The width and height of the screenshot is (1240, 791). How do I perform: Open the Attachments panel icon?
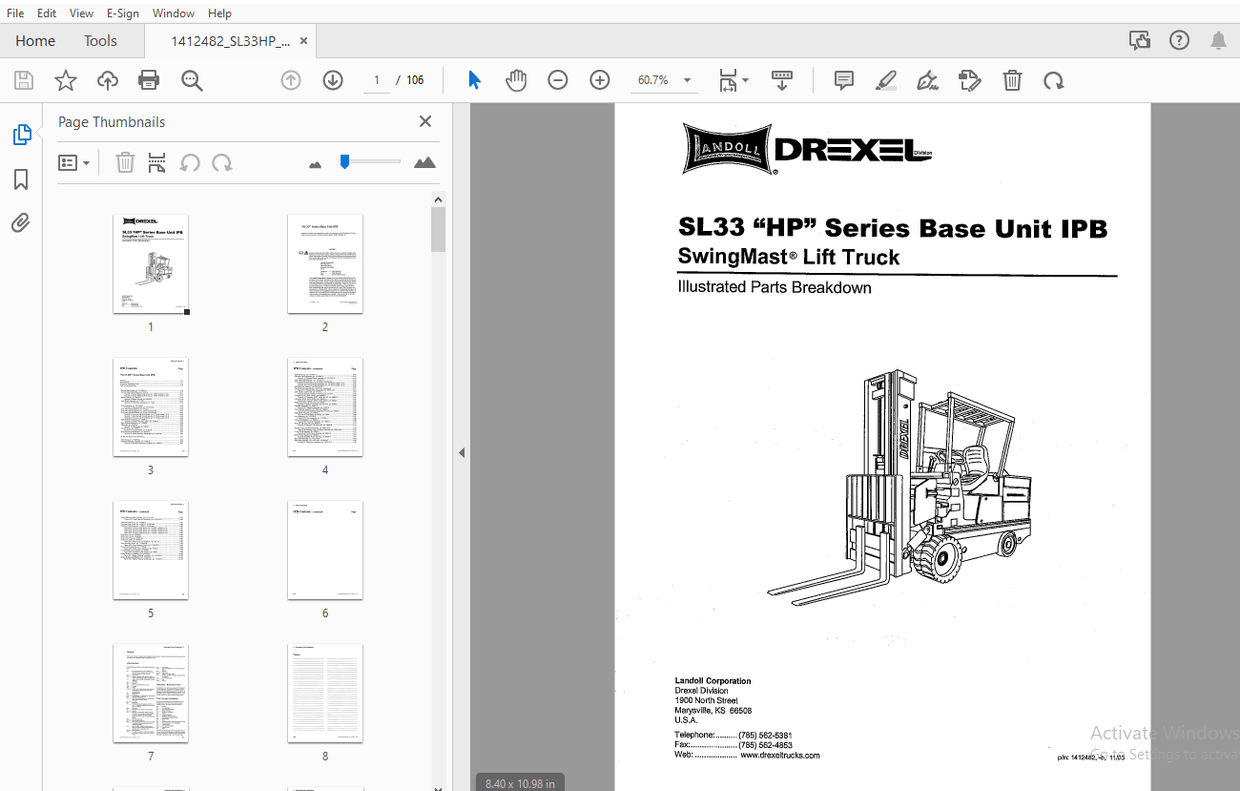[x=22, y=222]
